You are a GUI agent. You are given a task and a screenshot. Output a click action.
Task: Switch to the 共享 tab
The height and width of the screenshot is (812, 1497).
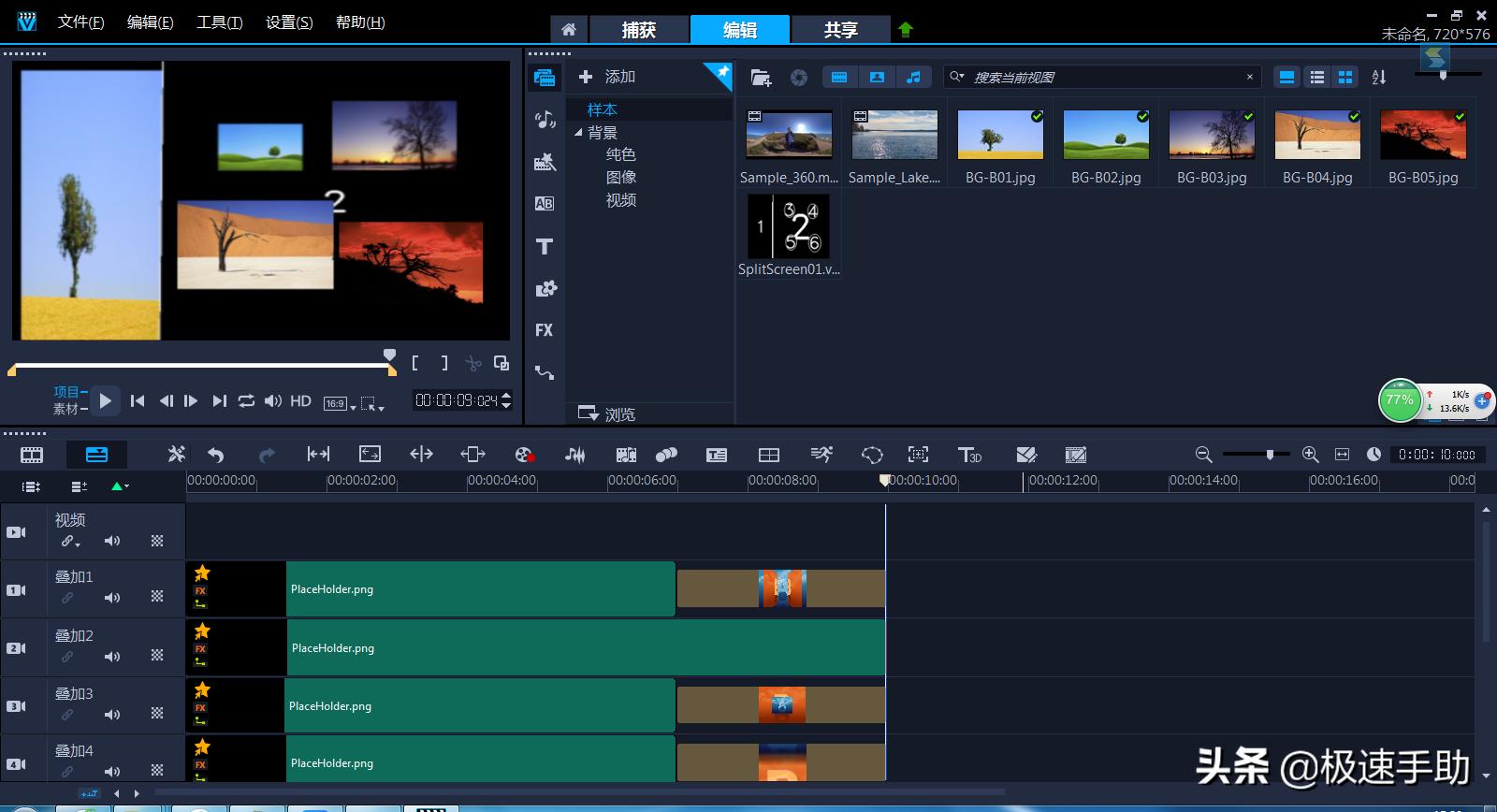[840, 30]
